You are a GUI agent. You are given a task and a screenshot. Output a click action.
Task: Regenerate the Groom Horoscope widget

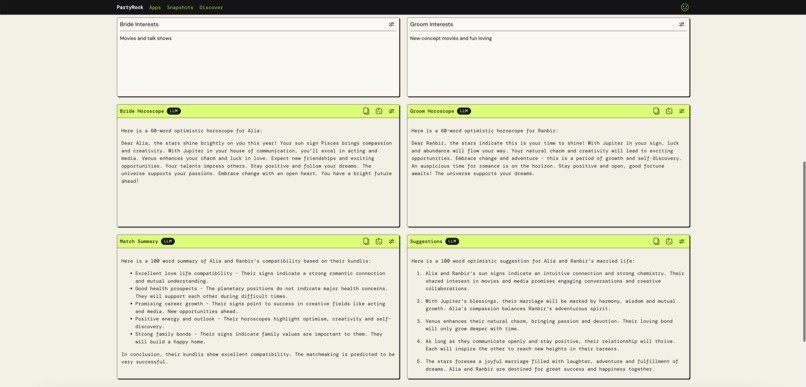(x=669, y=111)
